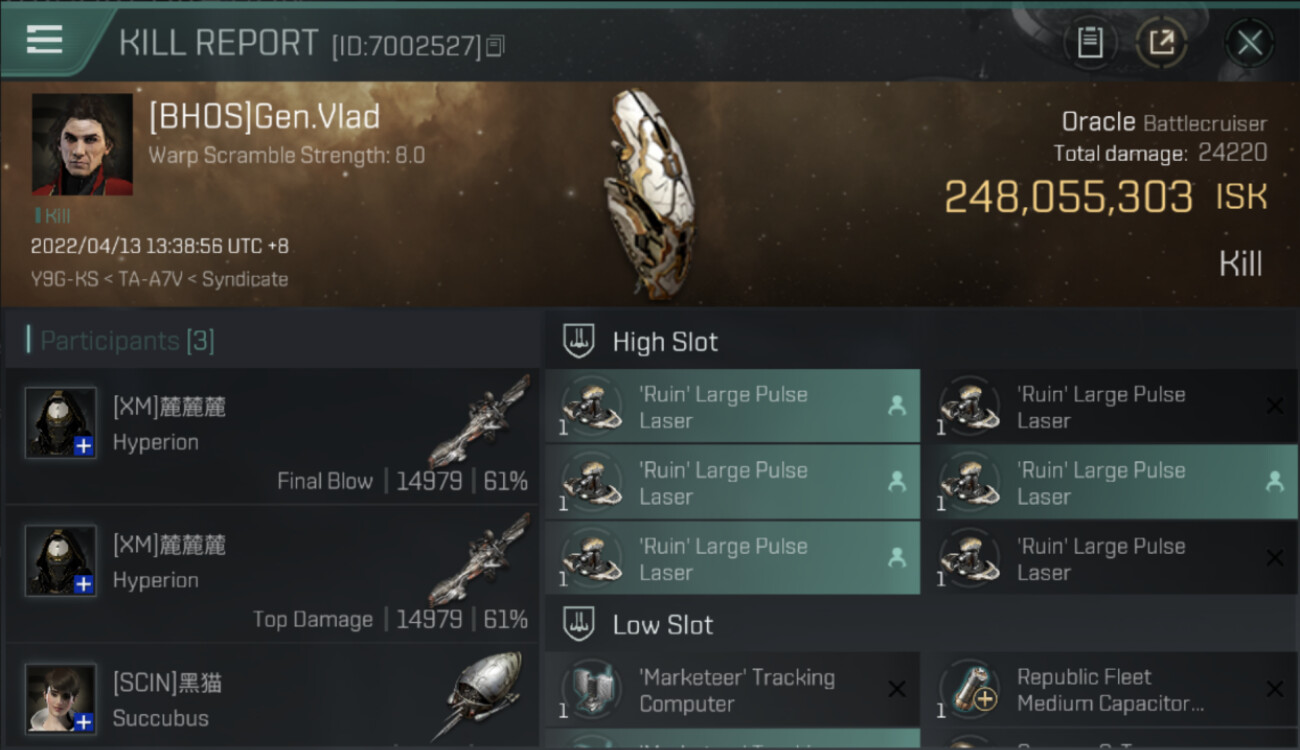Add the Succubus pilot as contact

(x=84, y=721)
